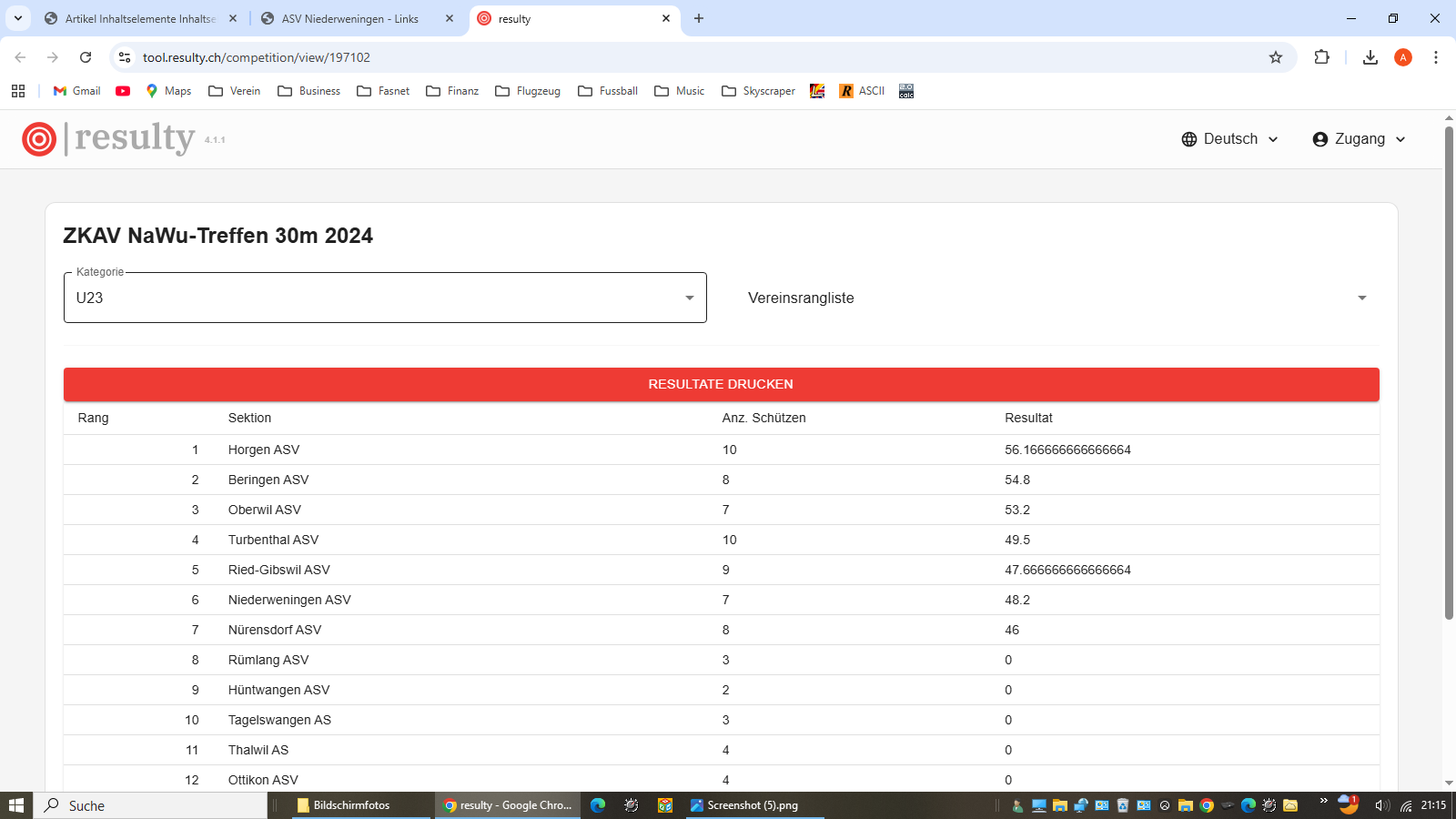Open the YouTube bookmark icon

tap(123, 91)
